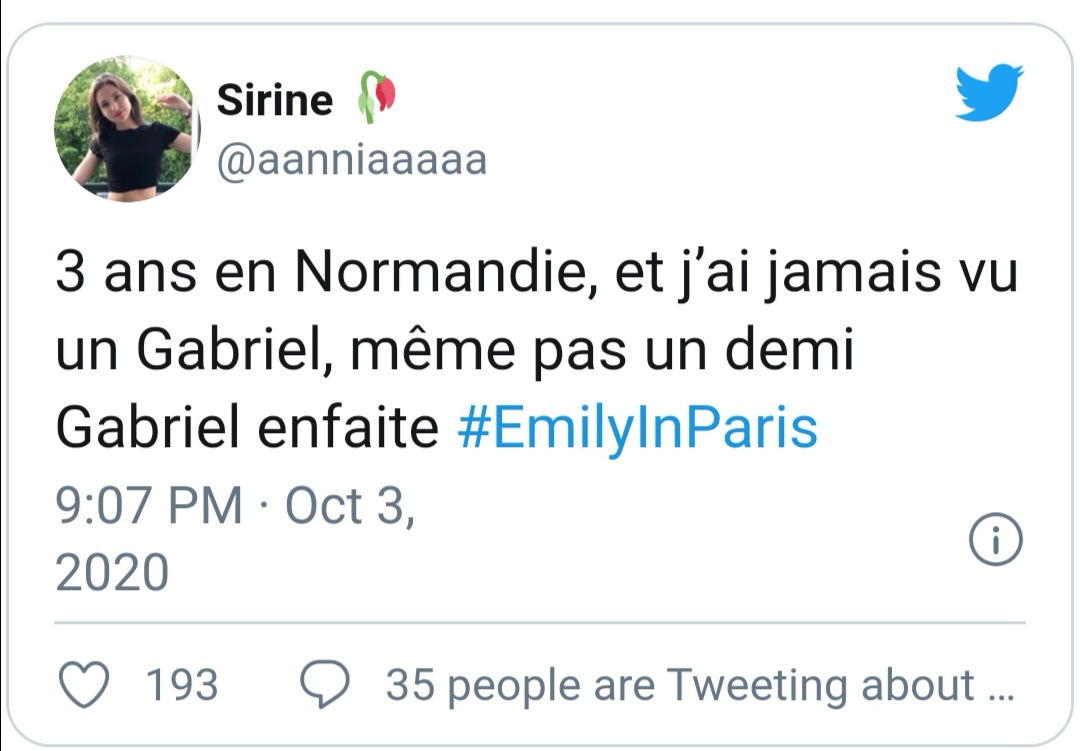Viewport: 1080px width, 751px height.
Task: Visit the @aanniaaaaa handle
Action: click(351, 158)
